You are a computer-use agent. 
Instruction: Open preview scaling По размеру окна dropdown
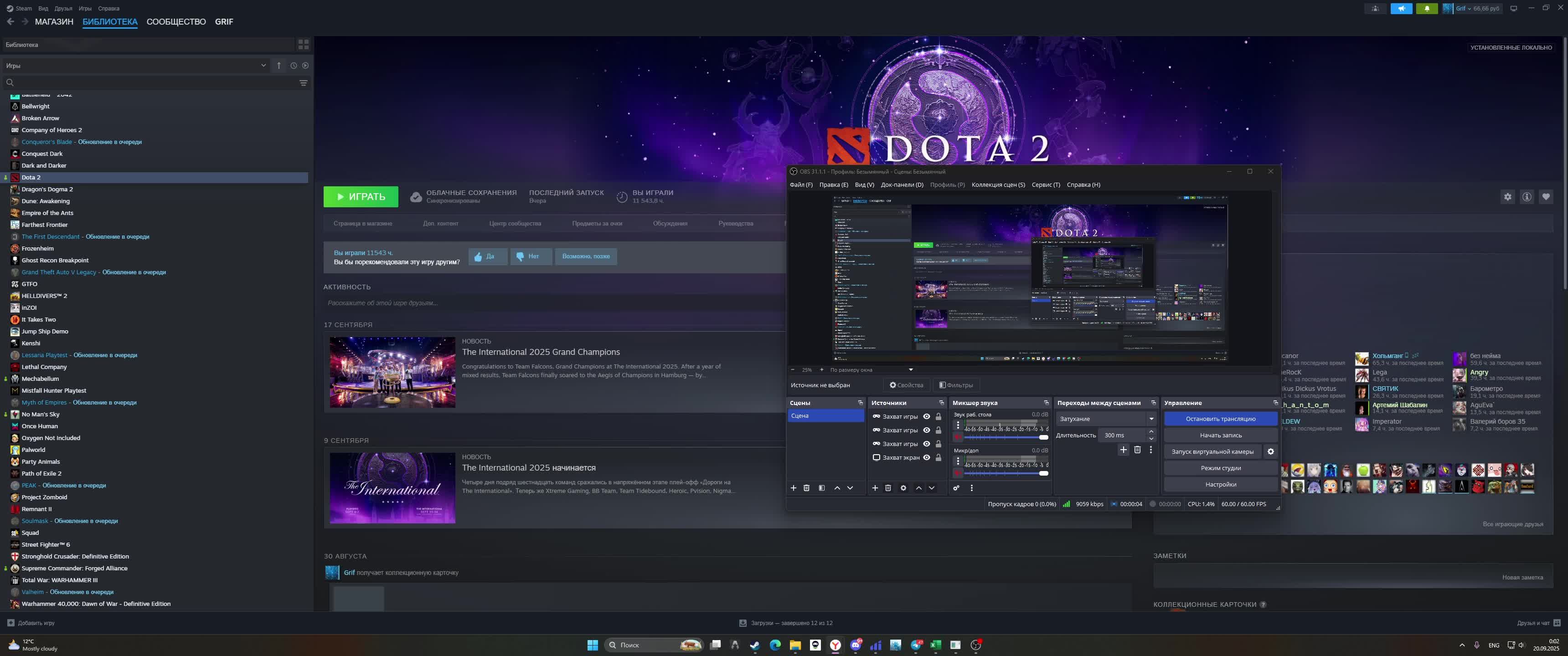(x=871, y=370)
